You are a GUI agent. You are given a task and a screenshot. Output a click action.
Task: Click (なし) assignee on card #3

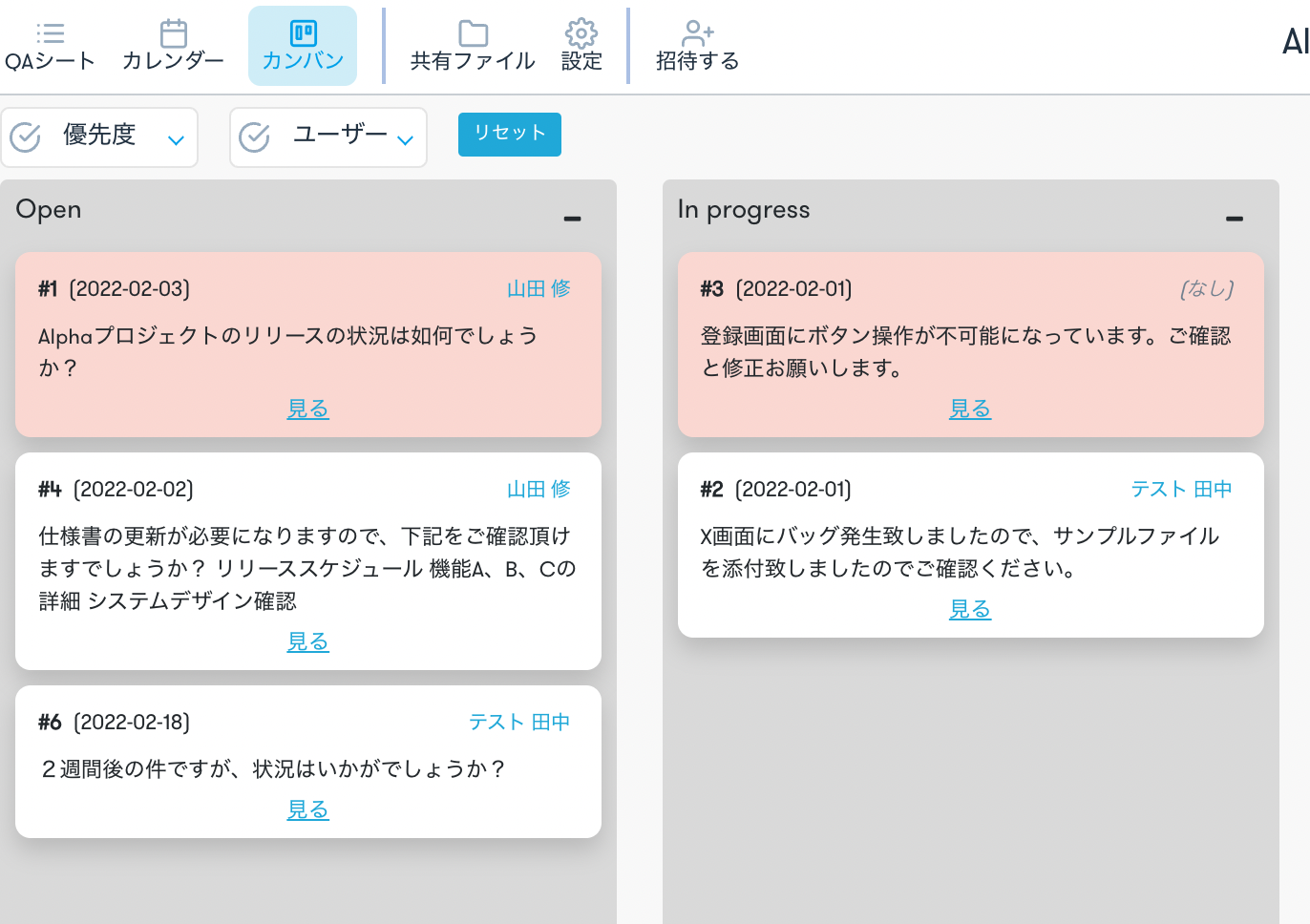[1207, 288]
